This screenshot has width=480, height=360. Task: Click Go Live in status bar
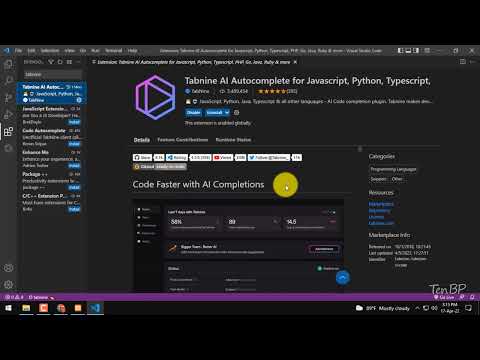pyautogui.click(x=444, y=297)
